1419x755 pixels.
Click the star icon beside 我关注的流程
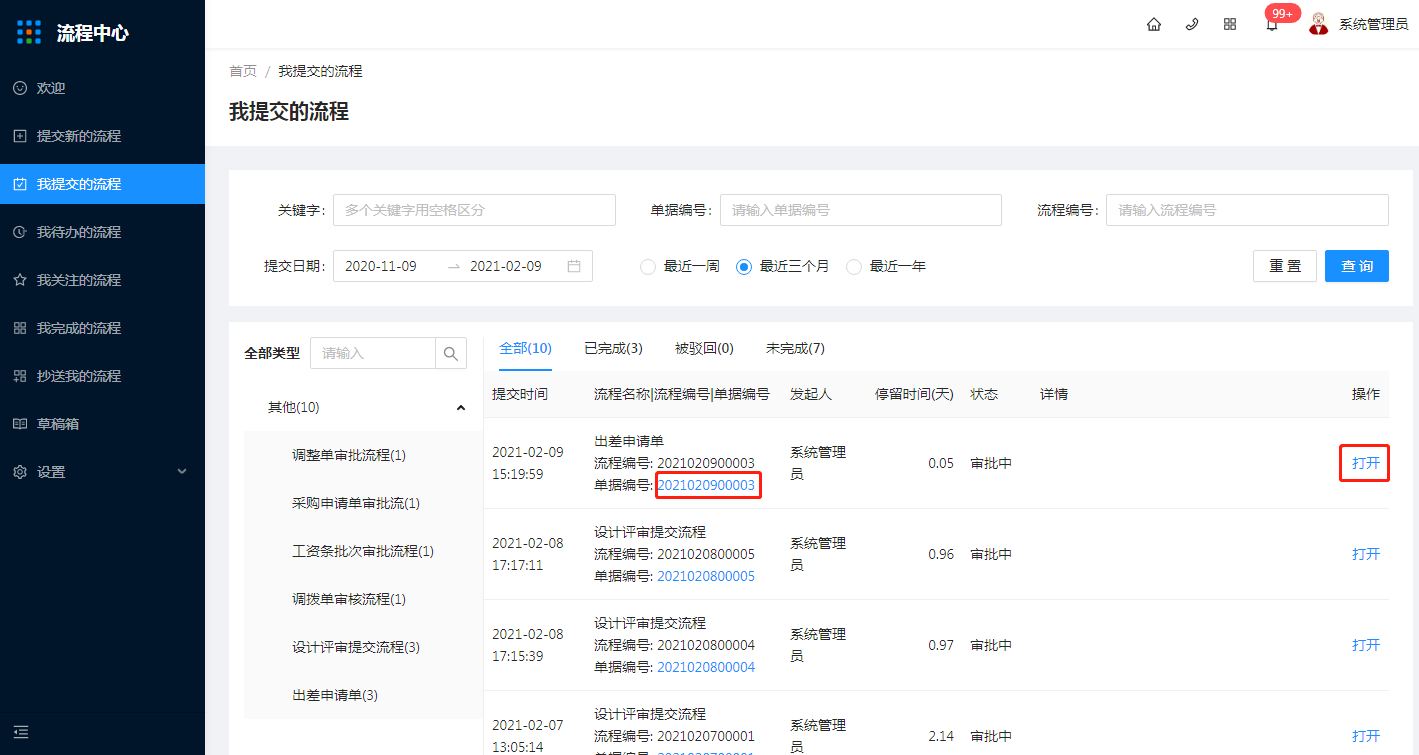click(20, 280)
